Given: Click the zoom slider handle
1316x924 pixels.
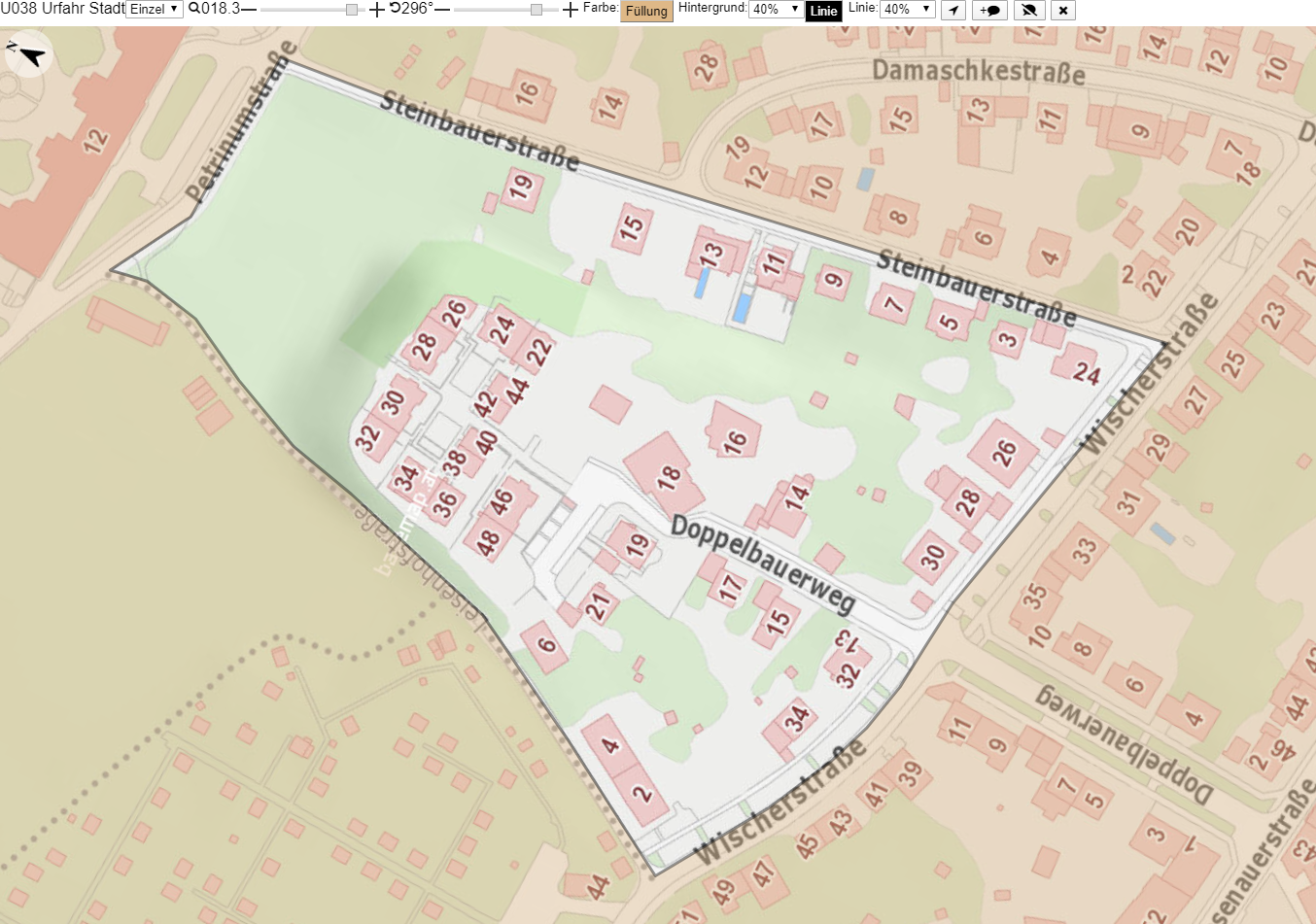Looking at the screenshot, I should click(x=352, y=10).
